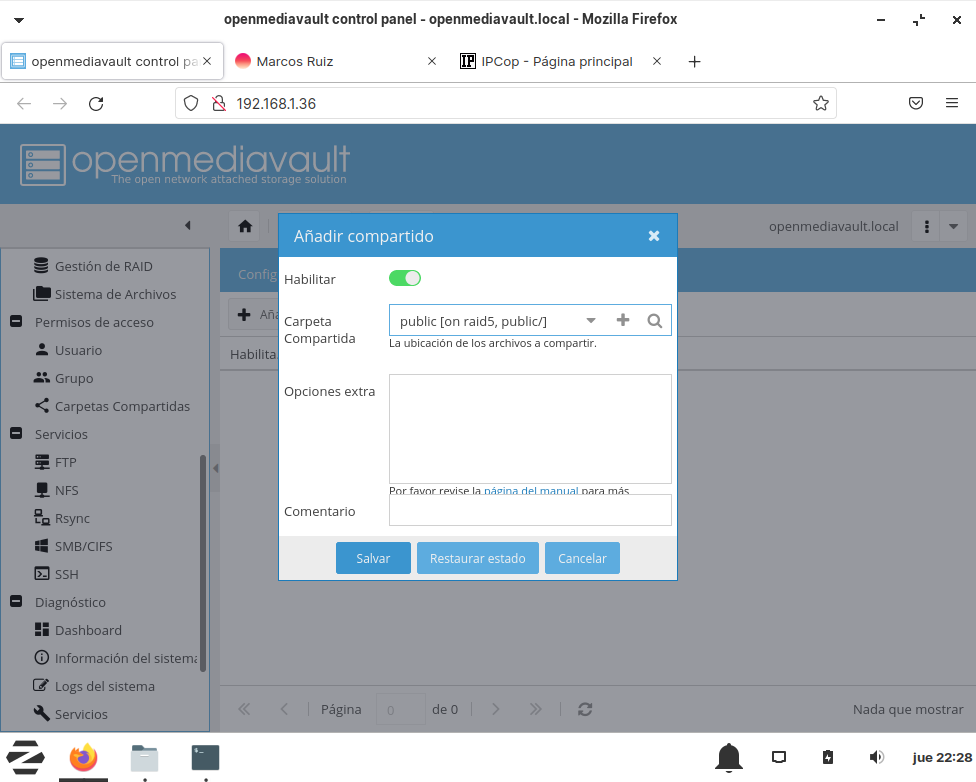Switch to the IPCop Página principal tab
Screen dimensions: 976x782
(556, 61)
